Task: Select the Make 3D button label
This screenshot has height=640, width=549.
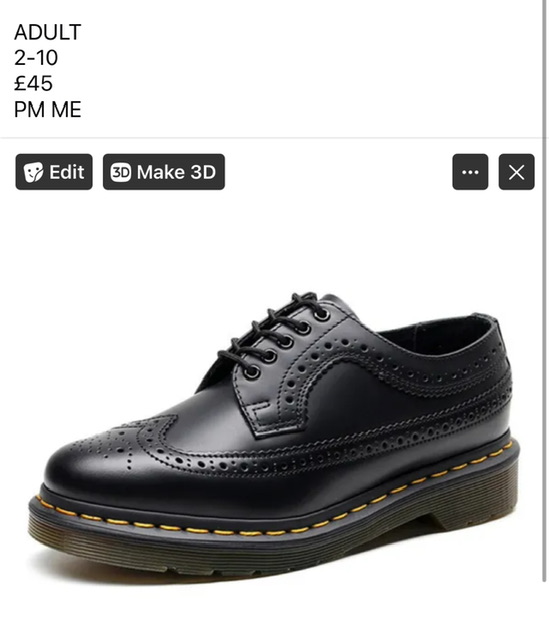Action: (x=176, y=172)
